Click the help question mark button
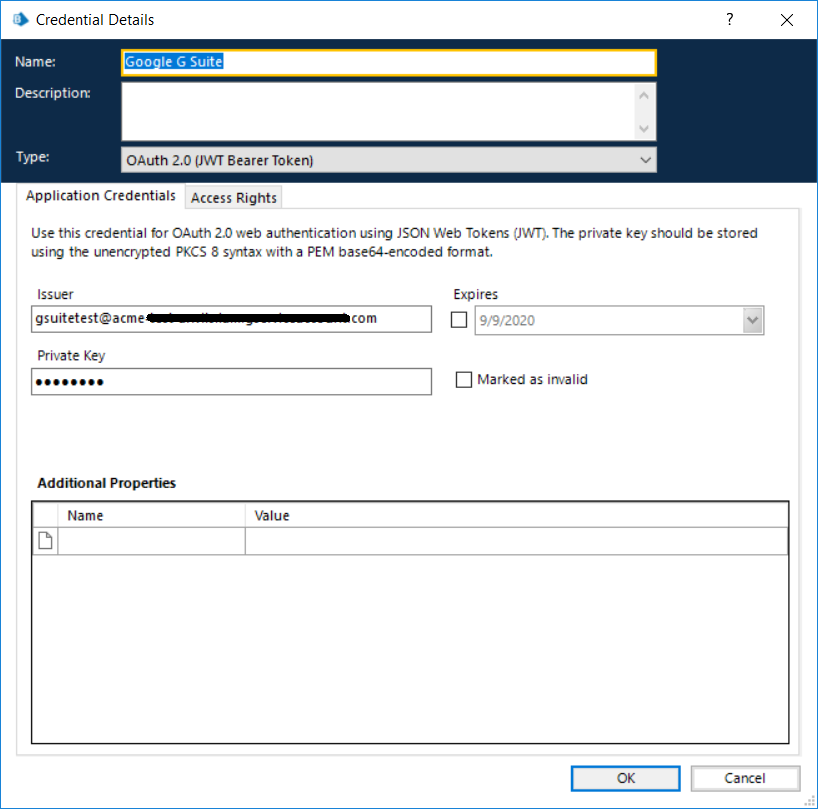Viewport: 818px width, 809px height. pyautogui.click(x=731, y=19)
